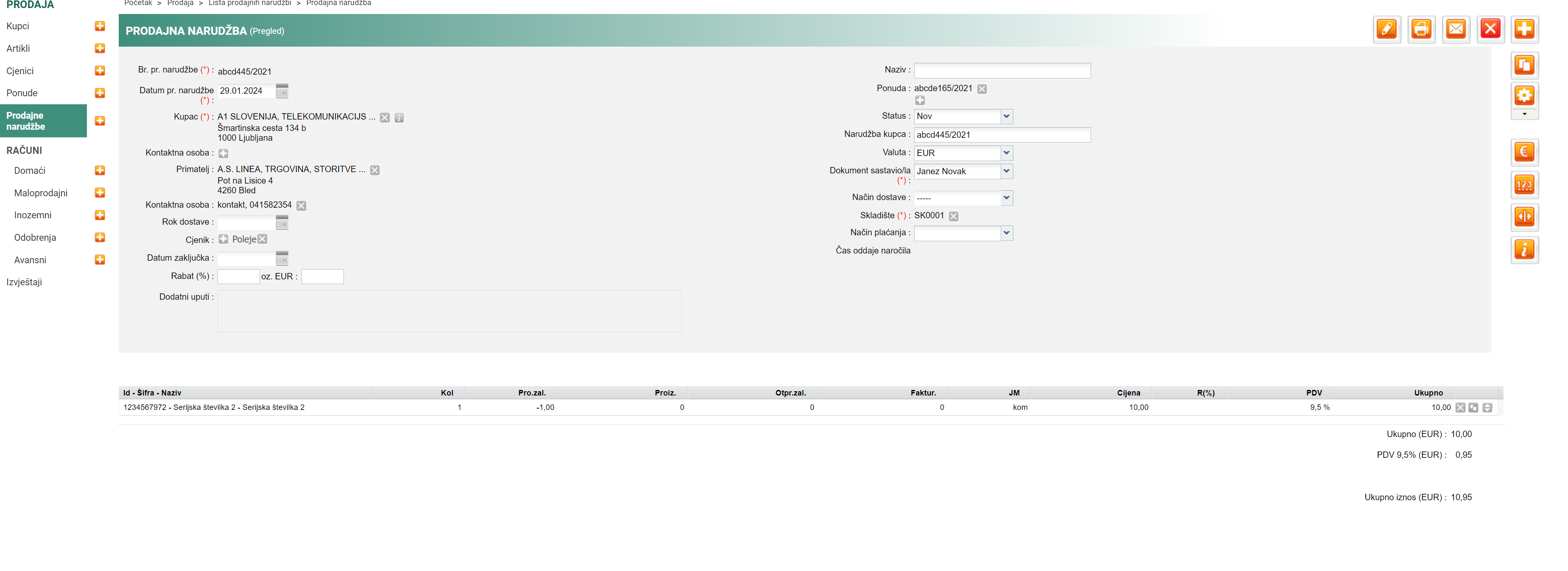Open Izvještaji in sidebar menu
This screenshot has height=571, width=1568.
24,282
